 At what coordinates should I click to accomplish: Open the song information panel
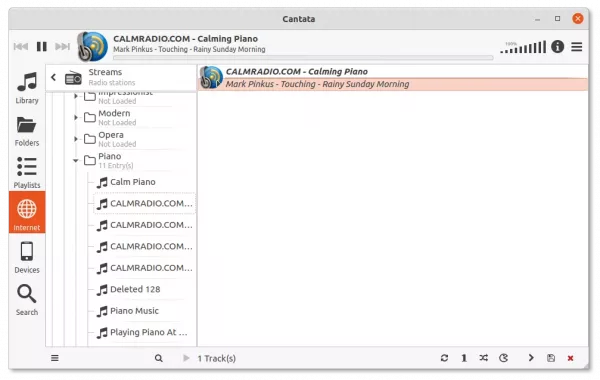pos(557,47)
